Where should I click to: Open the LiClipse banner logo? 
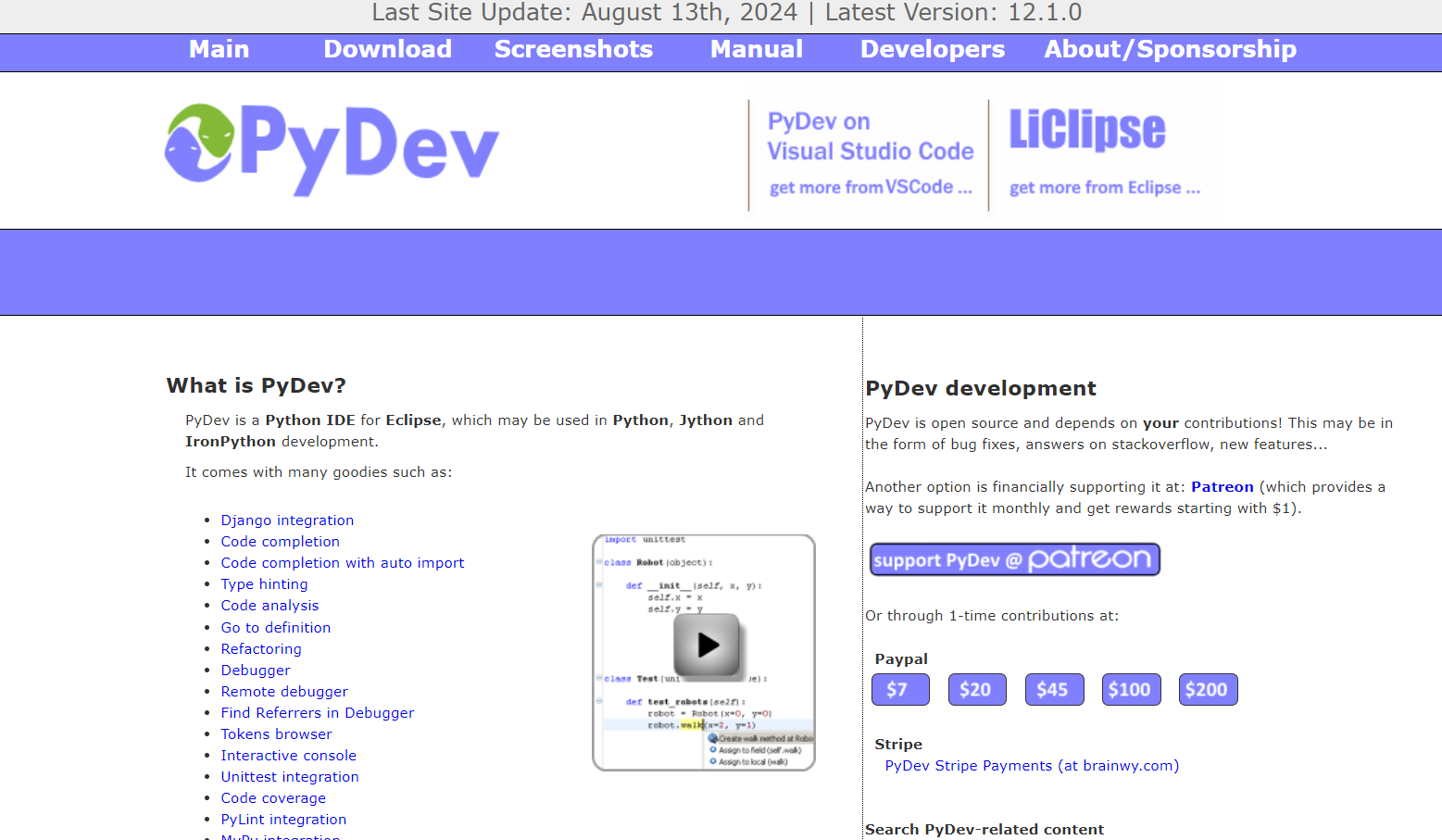coord(1087,130)
